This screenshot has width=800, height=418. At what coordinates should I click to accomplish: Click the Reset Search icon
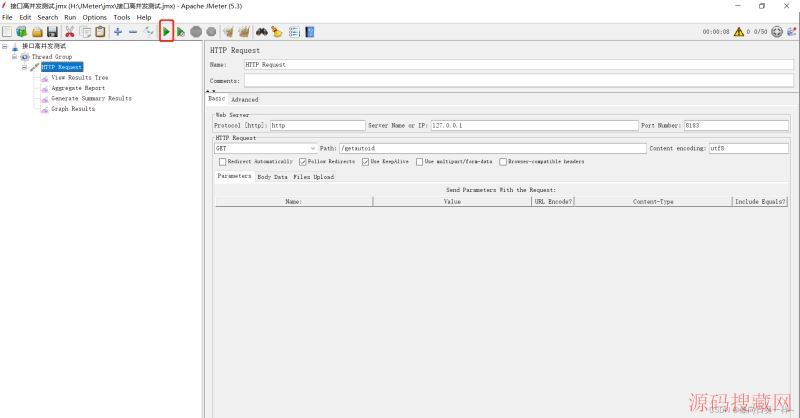pyautogui.click(x=277, y=32)
